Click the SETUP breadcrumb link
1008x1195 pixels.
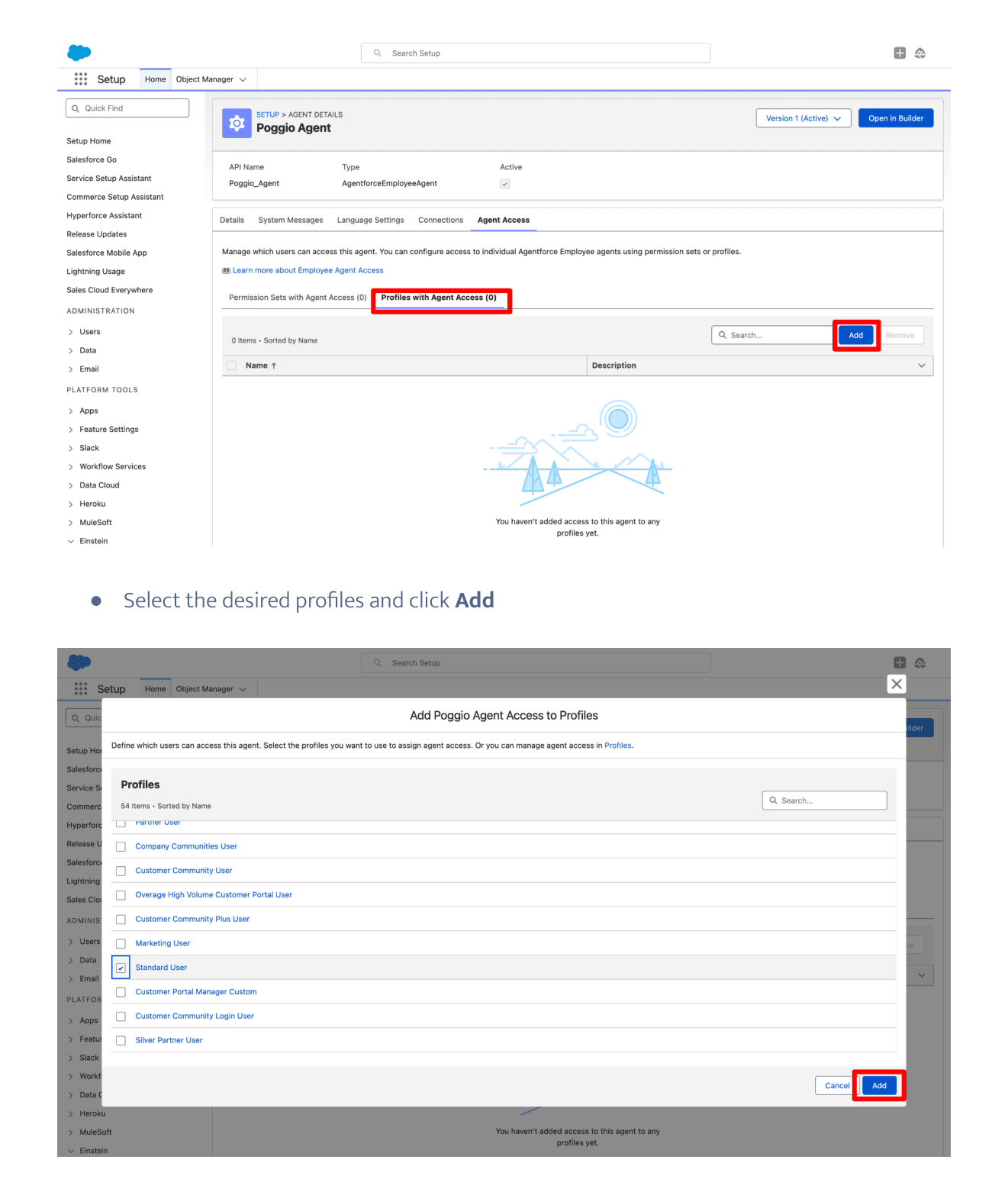pyautogui.click(x=268, y=115)
